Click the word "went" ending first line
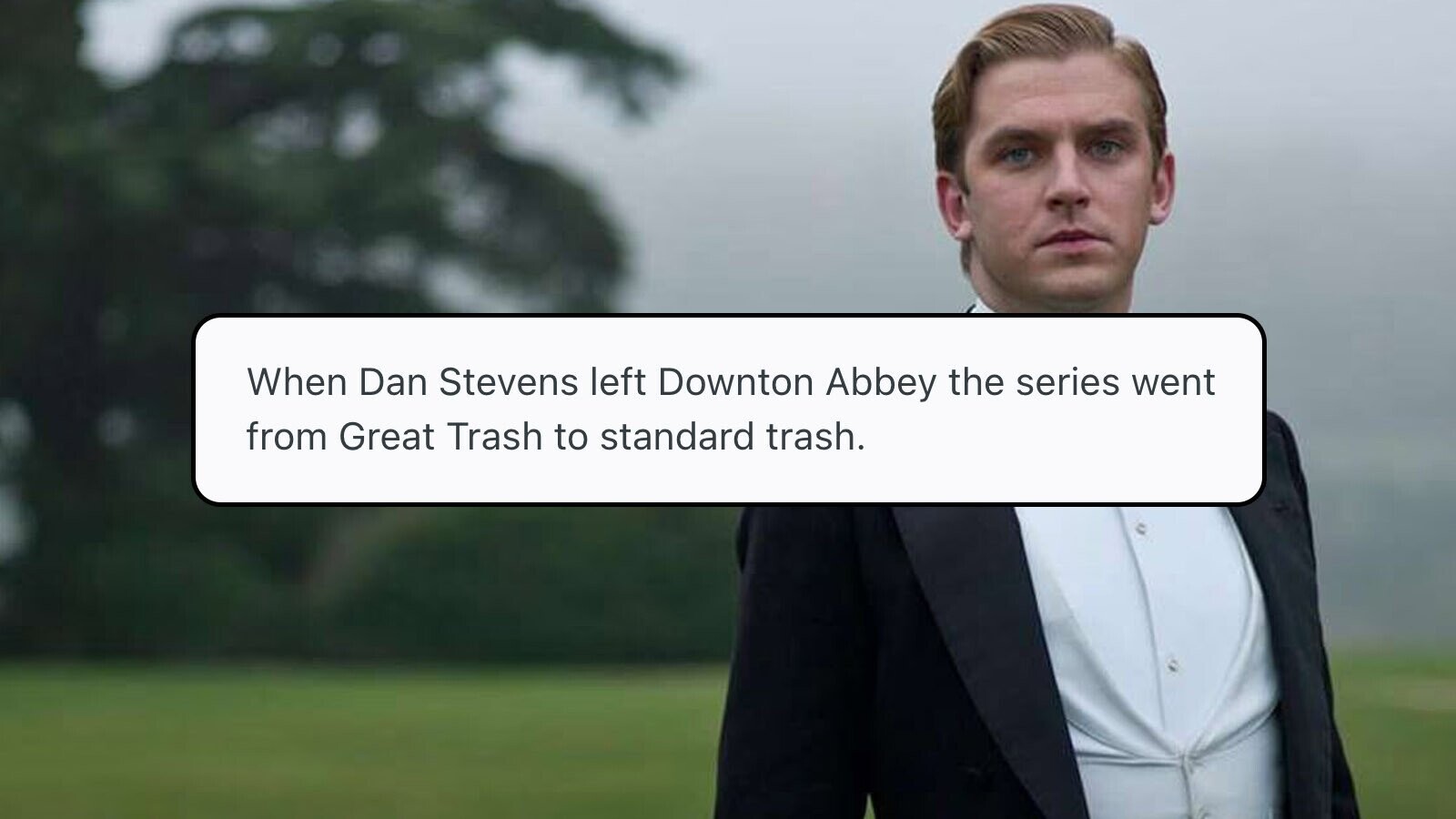This screenshot has width=1456, height=819. [x=1173, y=384]
